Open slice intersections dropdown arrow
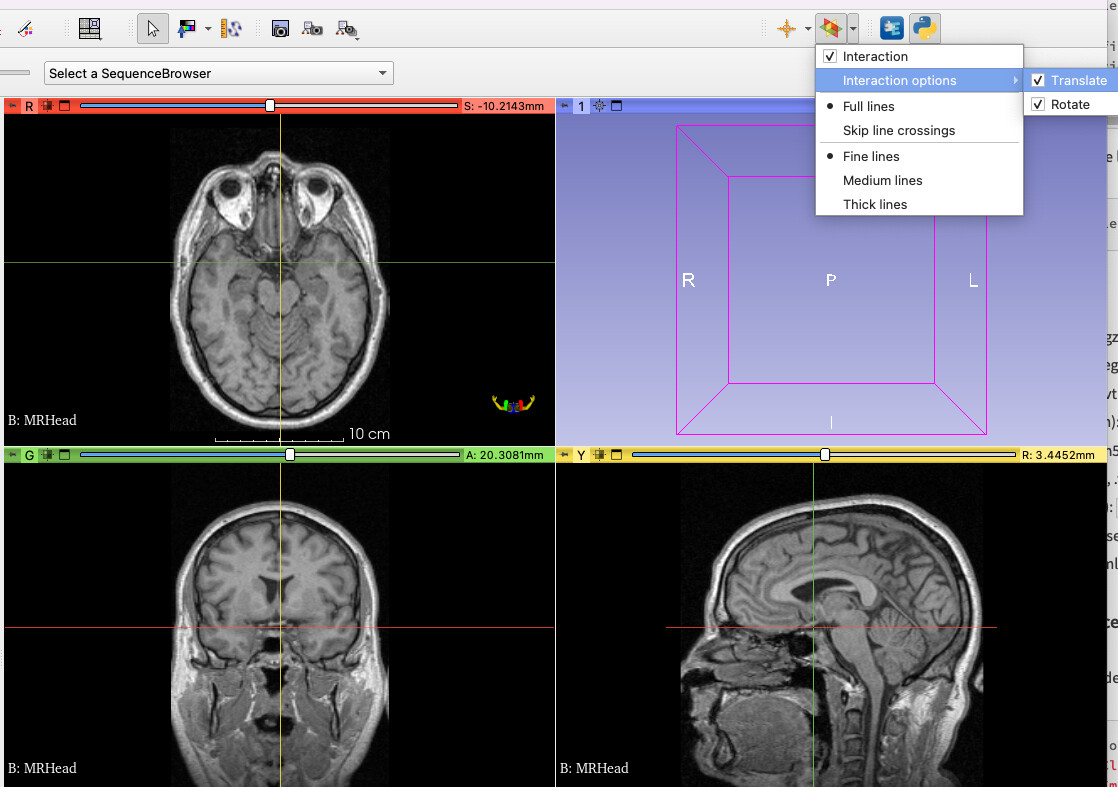 pyautogui.click(x=853, y=29)
